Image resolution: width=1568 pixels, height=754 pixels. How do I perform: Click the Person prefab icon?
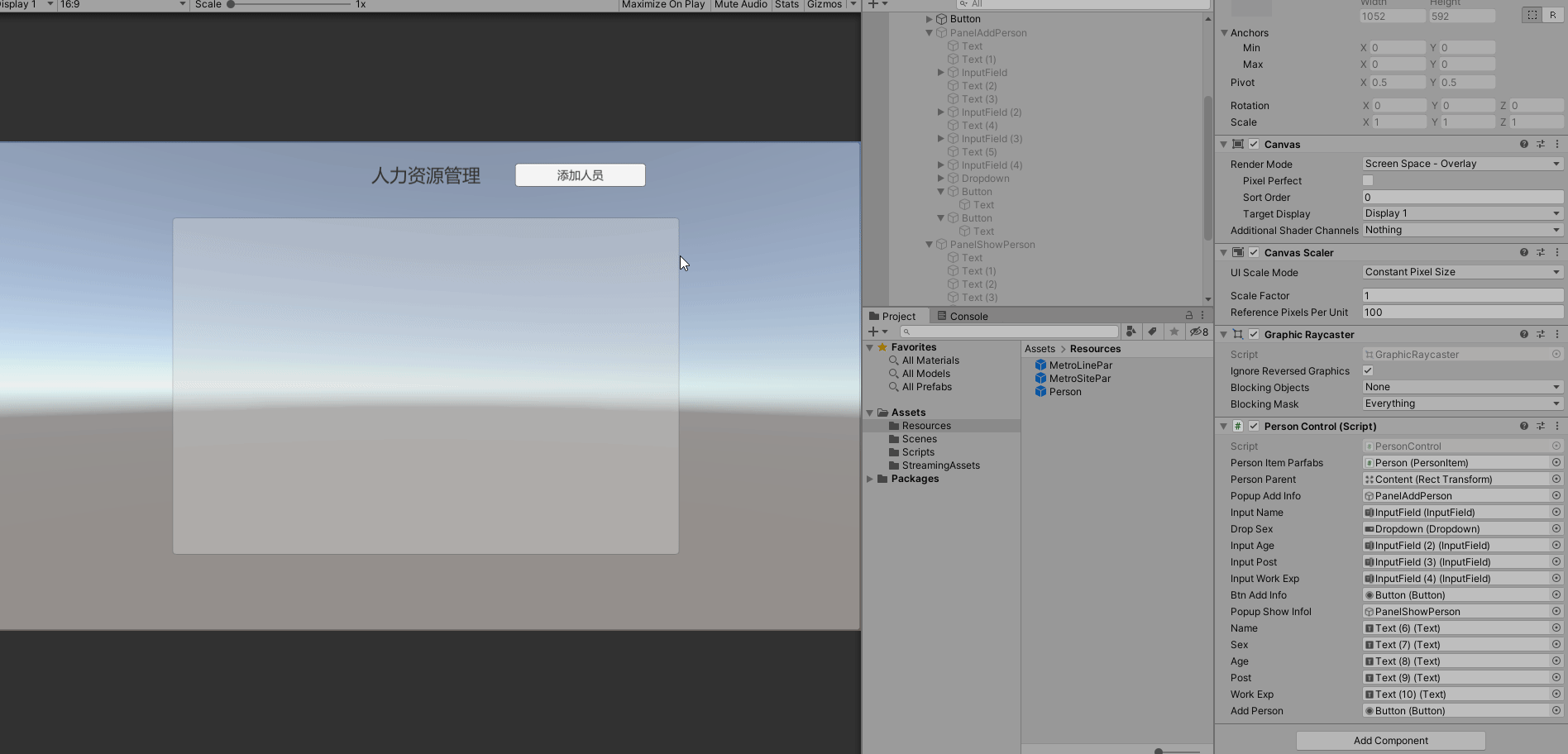click(x=1040, y=392)
